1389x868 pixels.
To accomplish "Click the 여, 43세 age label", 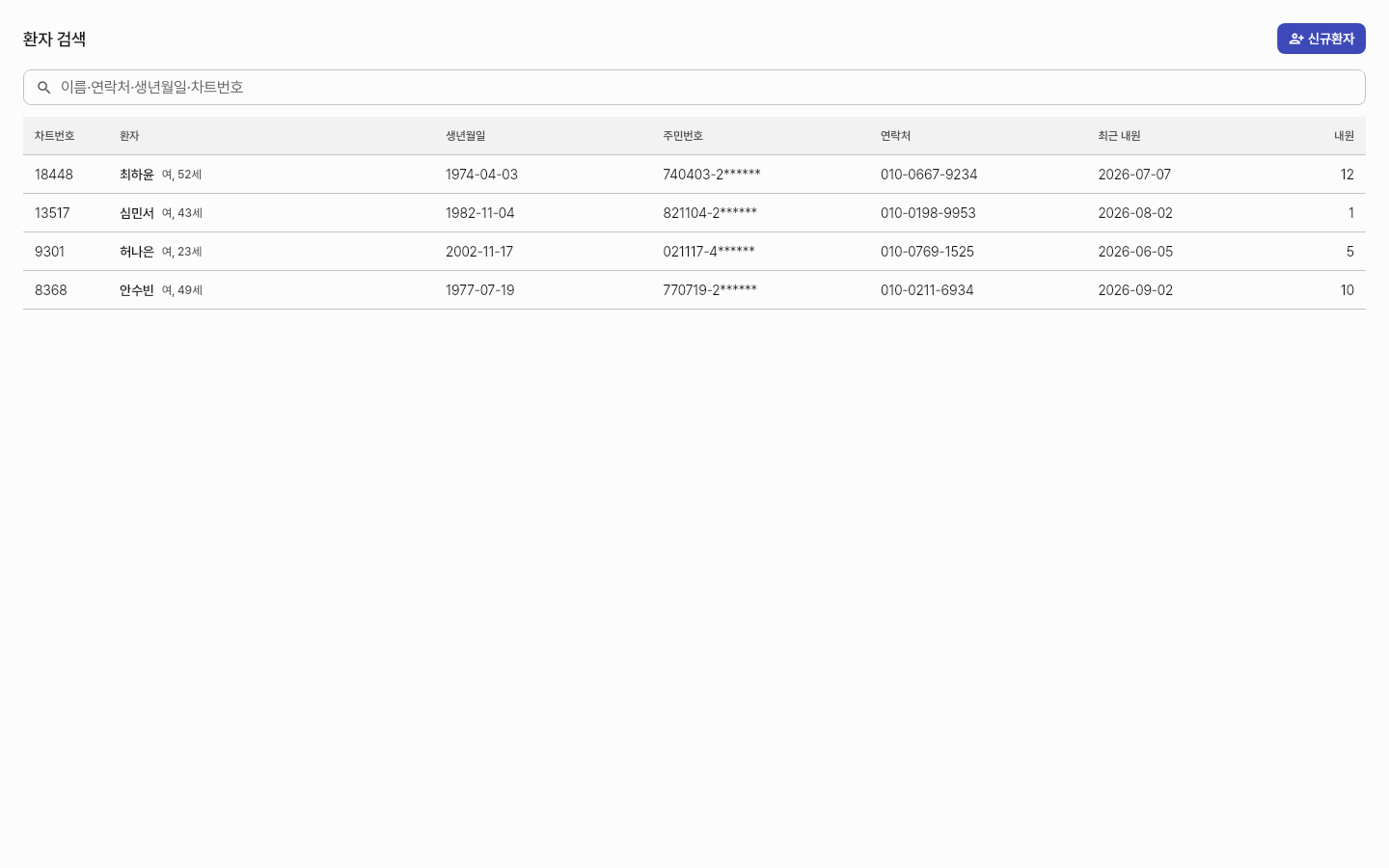I will 182,213.
